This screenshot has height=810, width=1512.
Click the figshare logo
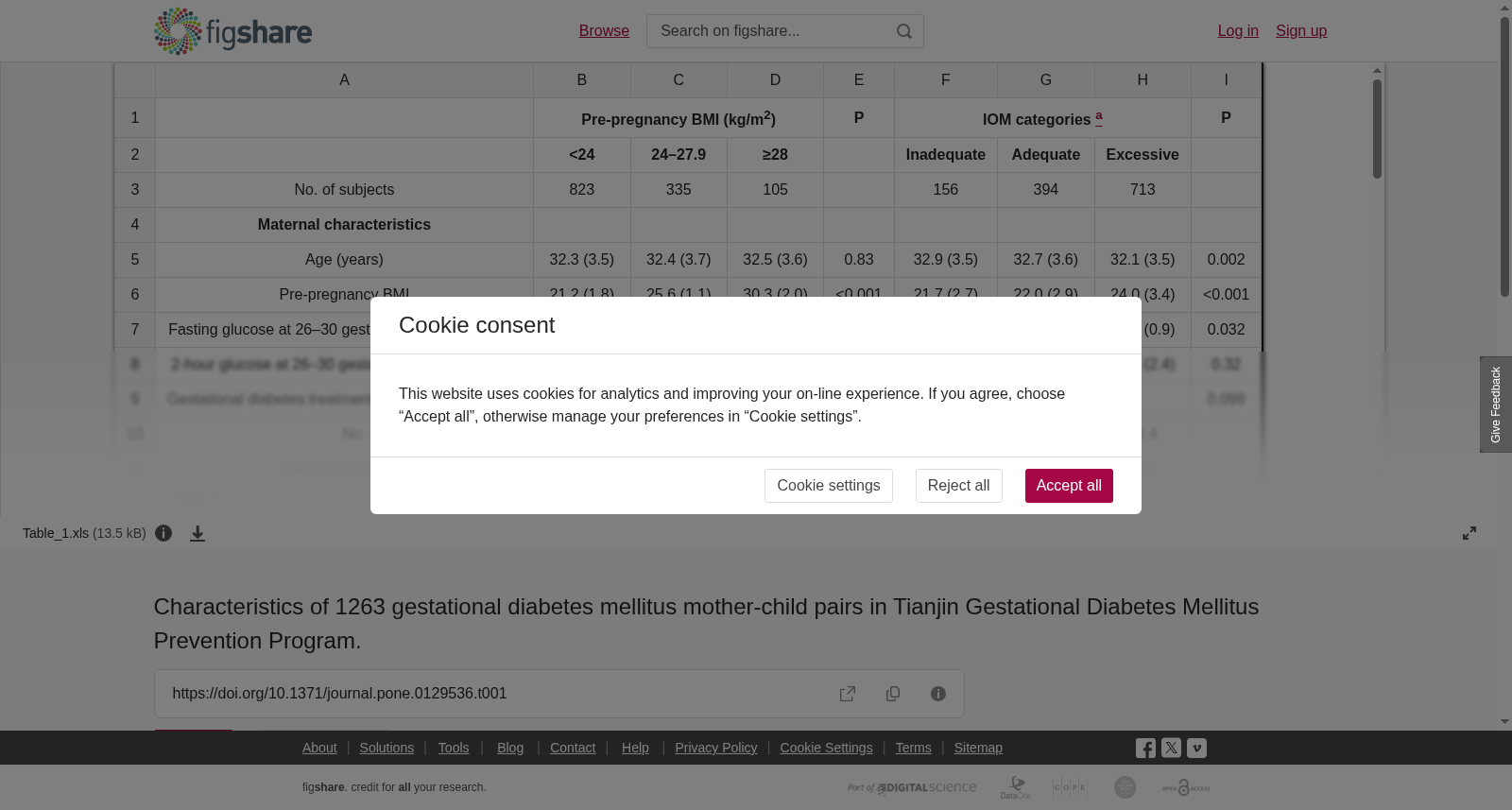tap(232, 31)
